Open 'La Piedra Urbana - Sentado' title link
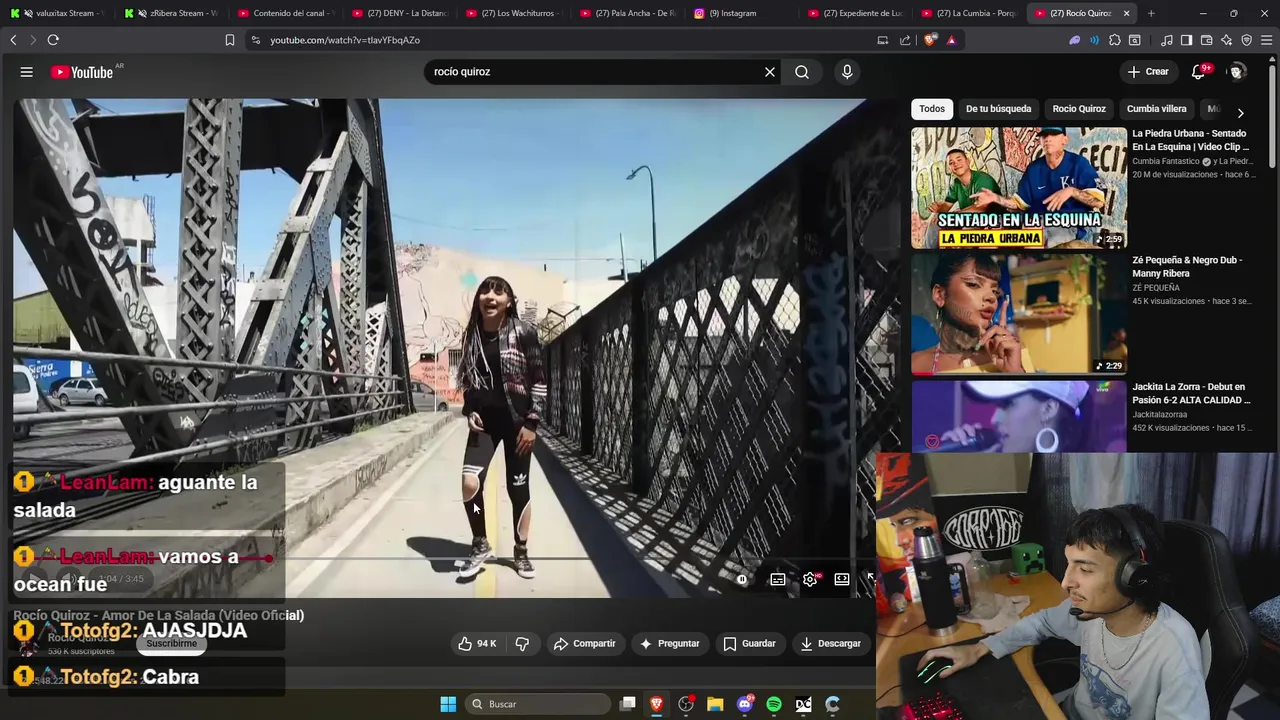 tap(1191, 140)
